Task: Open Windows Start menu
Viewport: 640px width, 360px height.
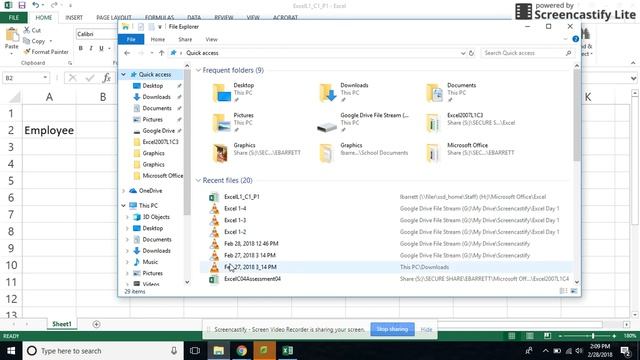Action: pyautogui.click(x=11, y=351)
